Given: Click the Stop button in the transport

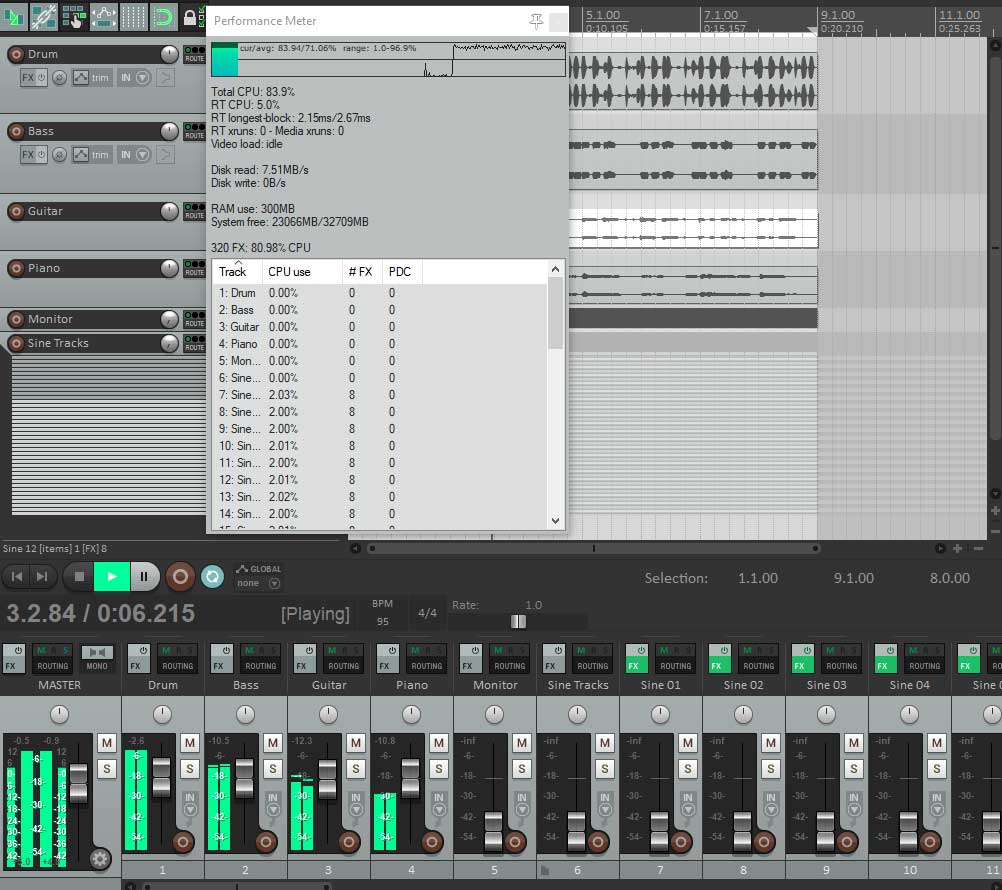Looking at the screenshot, I should point(79,576).
